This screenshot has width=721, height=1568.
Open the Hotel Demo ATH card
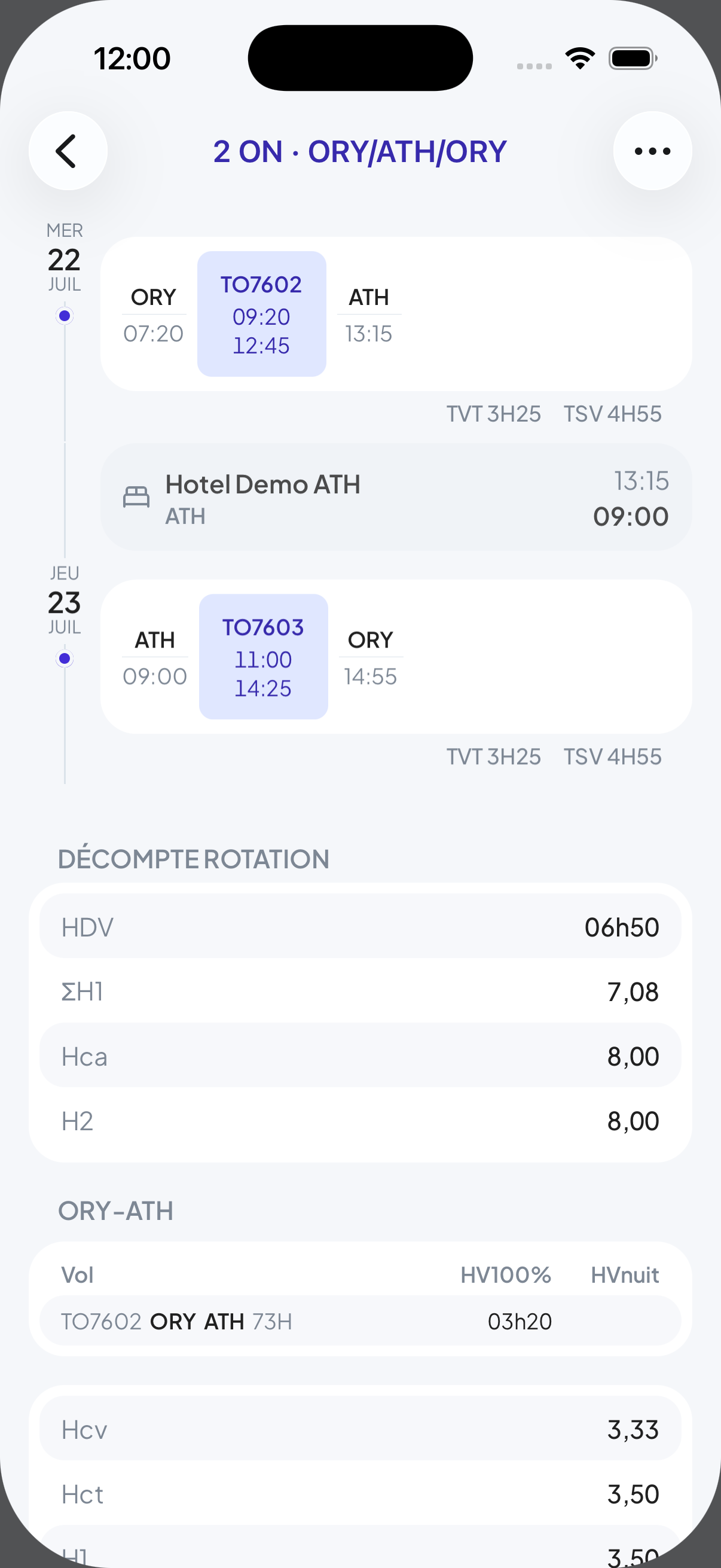point(396,498)
